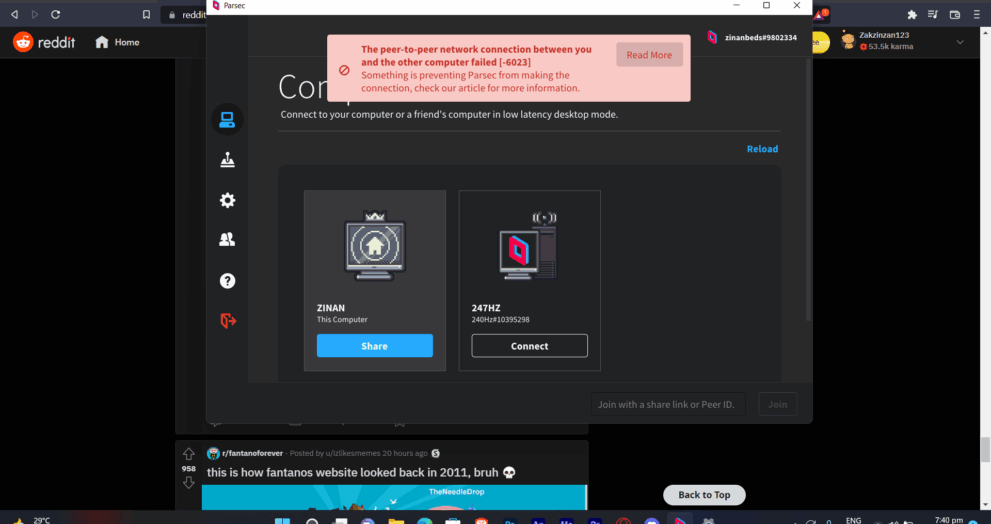991x524 pixels.
Task: Open the Arcade joystick section in Parsec
Action: click(x=228, y=161)
